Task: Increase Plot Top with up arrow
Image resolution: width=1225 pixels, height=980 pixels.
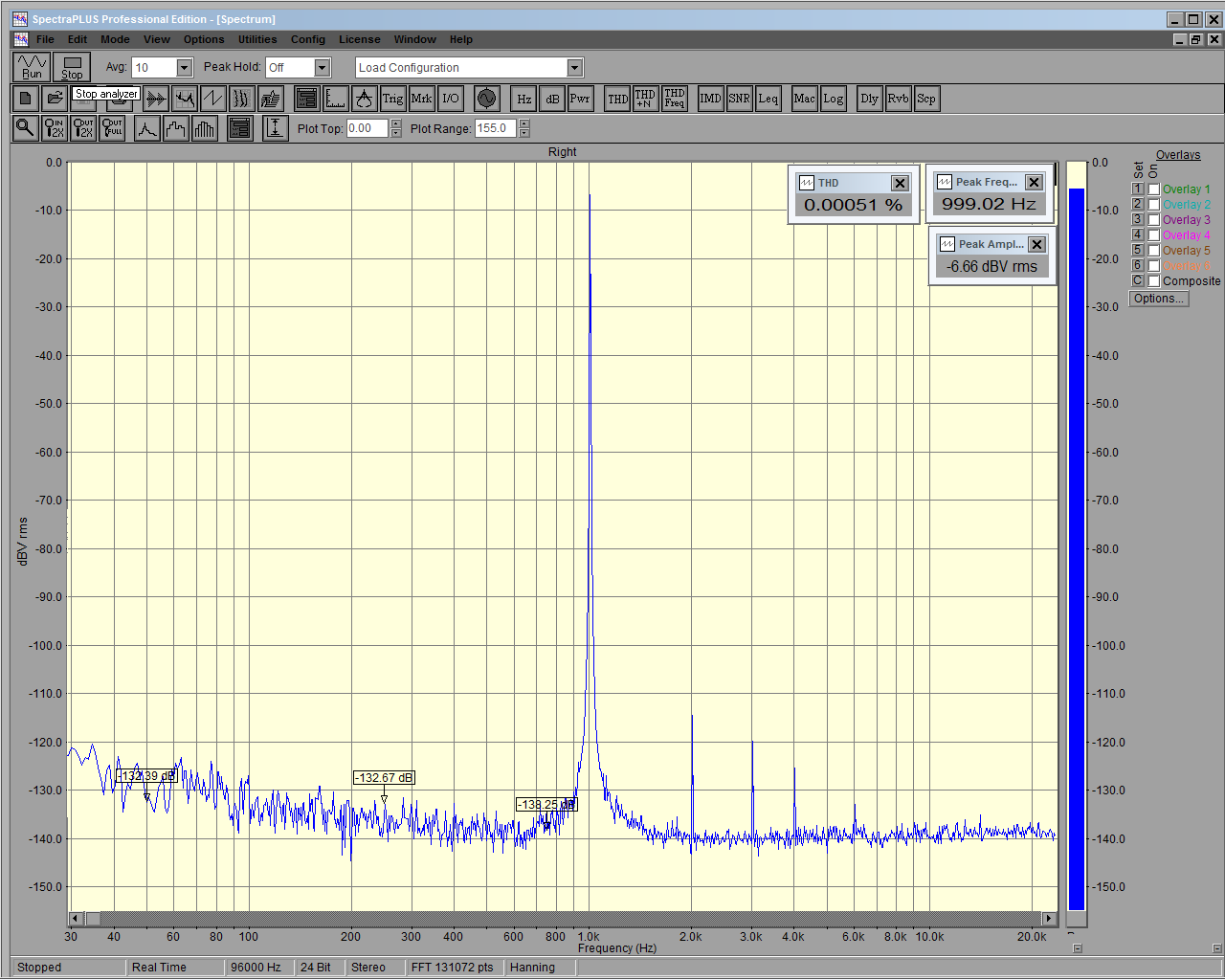Action: [396, 123]
